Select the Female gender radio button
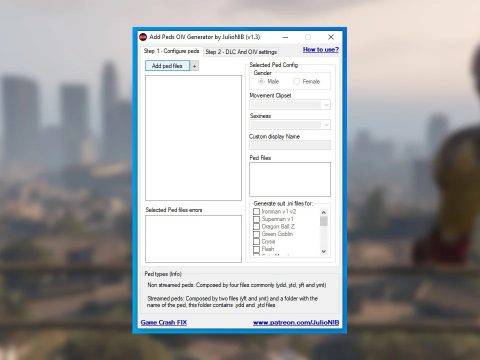The image size is (480, 360). coord(296,81)
